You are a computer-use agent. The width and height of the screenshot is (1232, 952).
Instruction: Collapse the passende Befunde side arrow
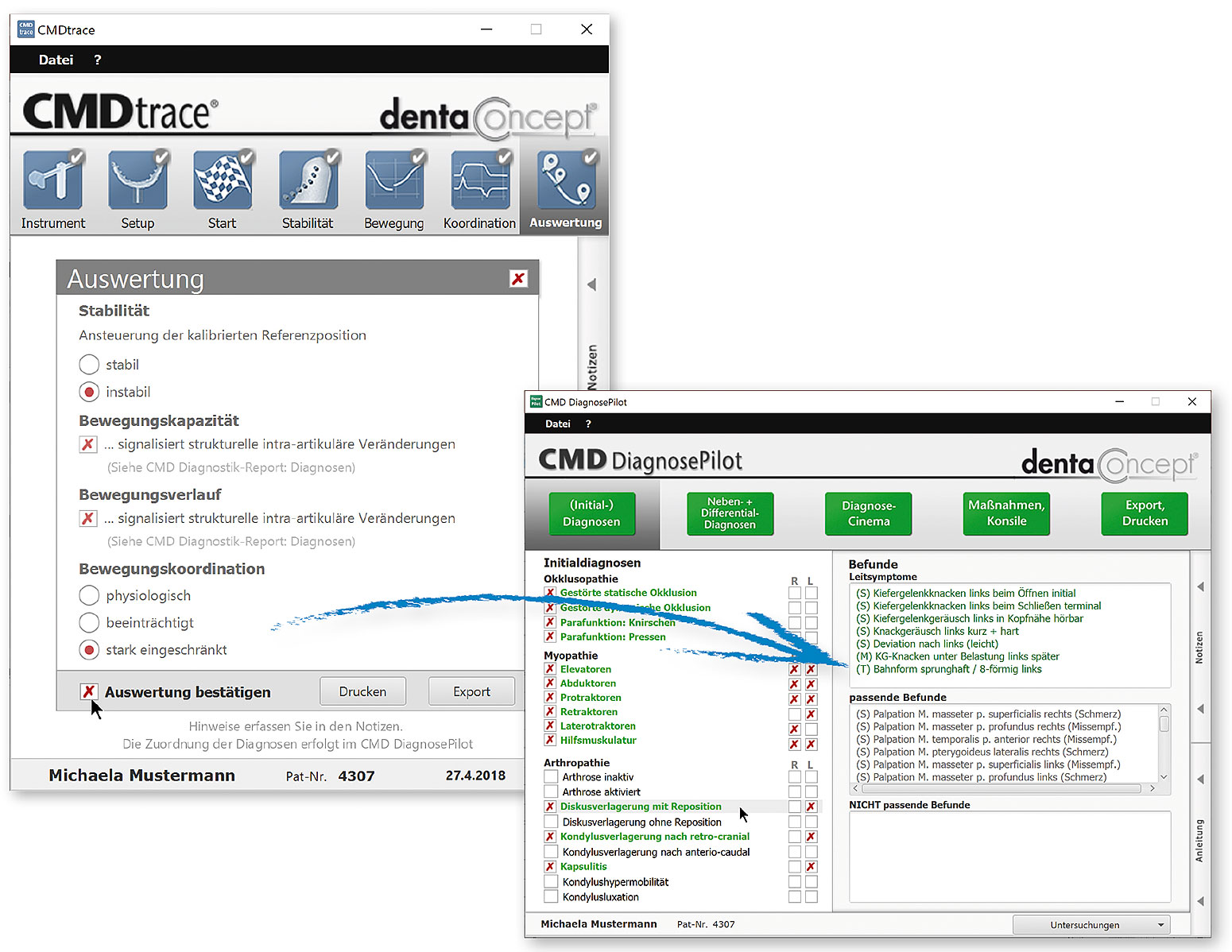1200,709
